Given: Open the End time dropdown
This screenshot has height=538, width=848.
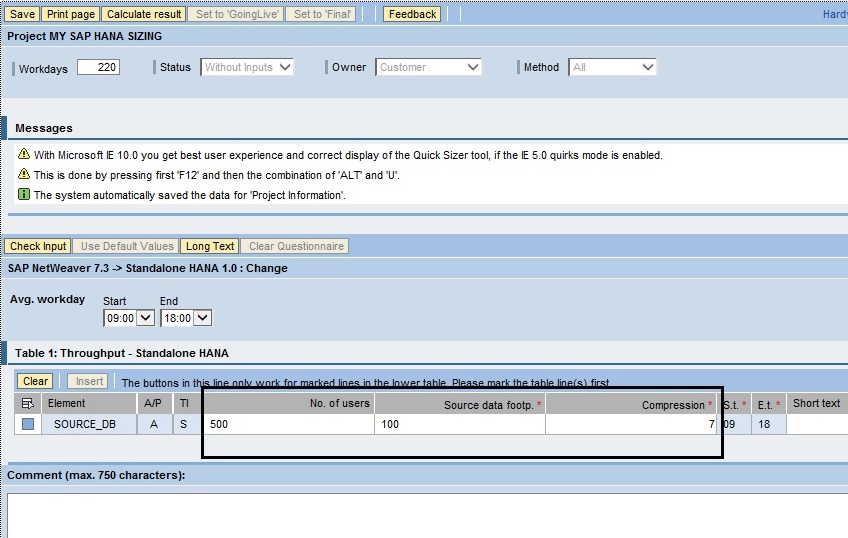Looking at the screenshot, I should point(186,318).
